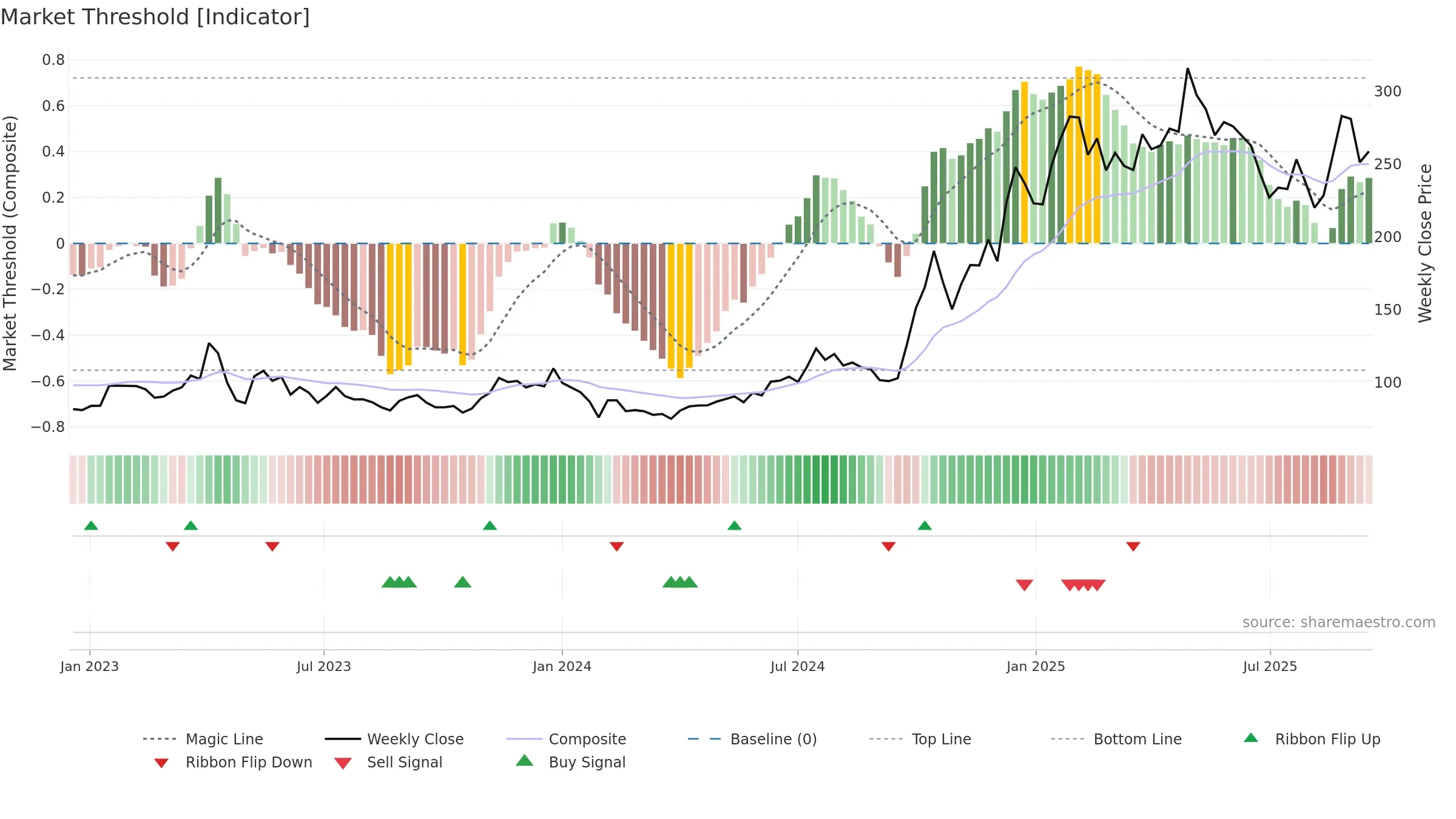This screenshot has width=1456, height=819.
Task: Click the 100 price axis tick
Action: tap(1388, 382)
